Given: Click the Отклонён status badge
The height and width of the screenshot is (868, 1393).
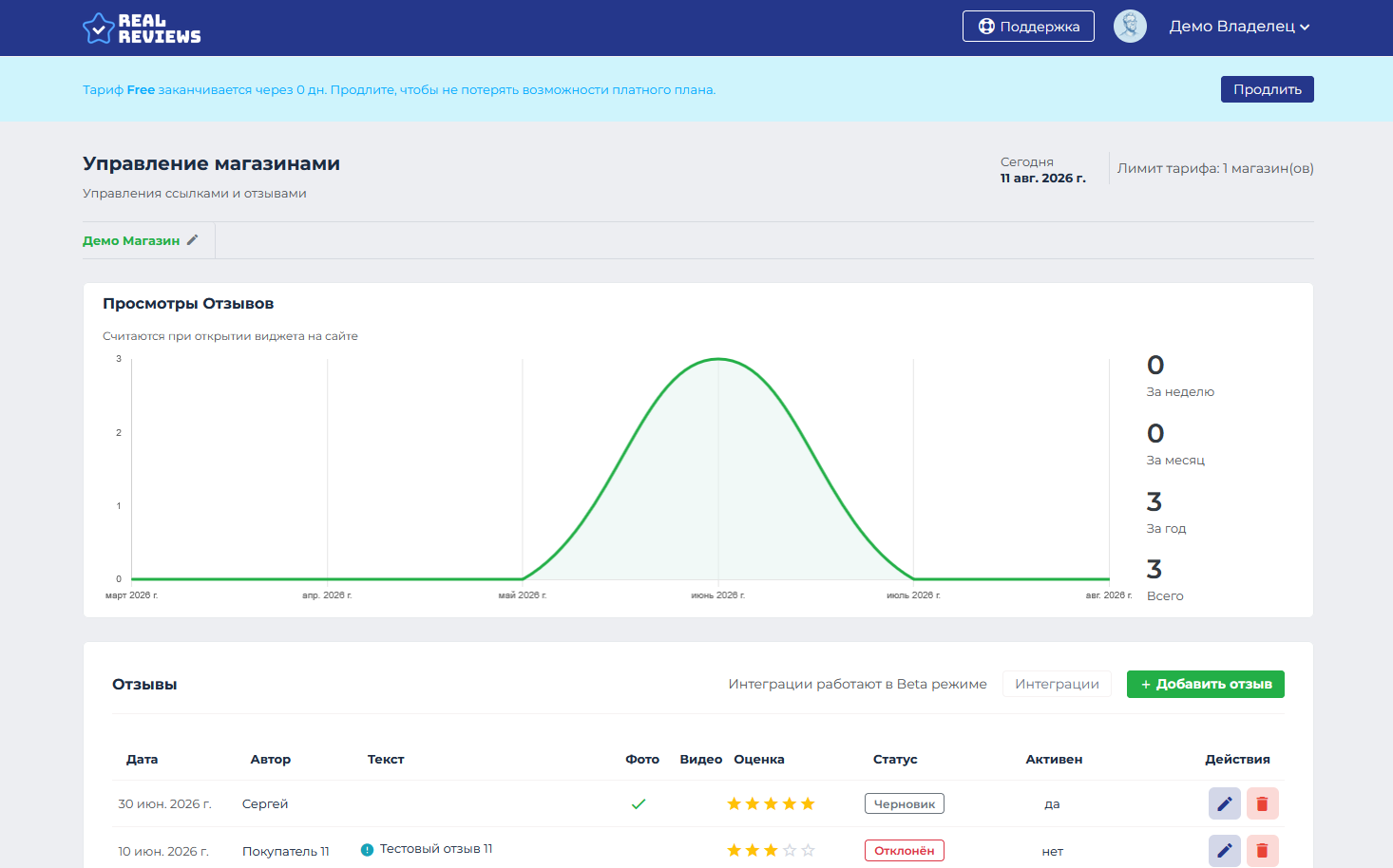Looking at the screenshot, I should 905,851.
